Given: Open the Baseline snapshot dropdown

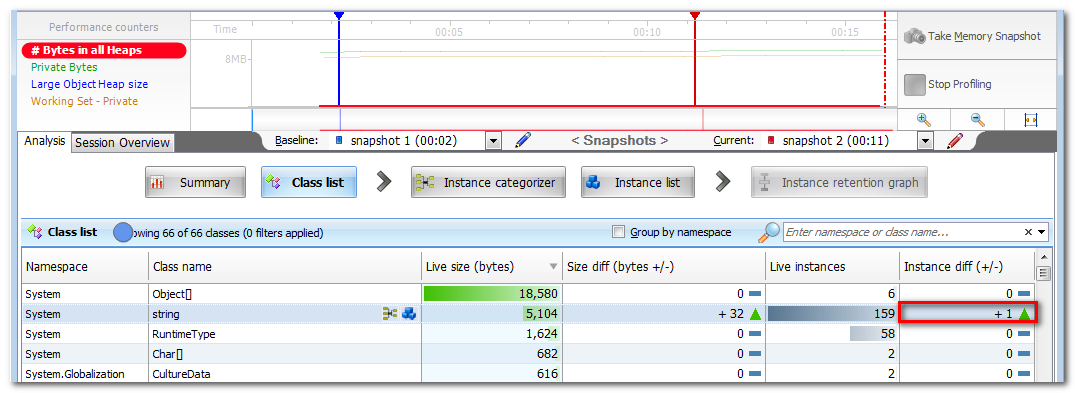Looking at the screenshot, I should 494,141.
